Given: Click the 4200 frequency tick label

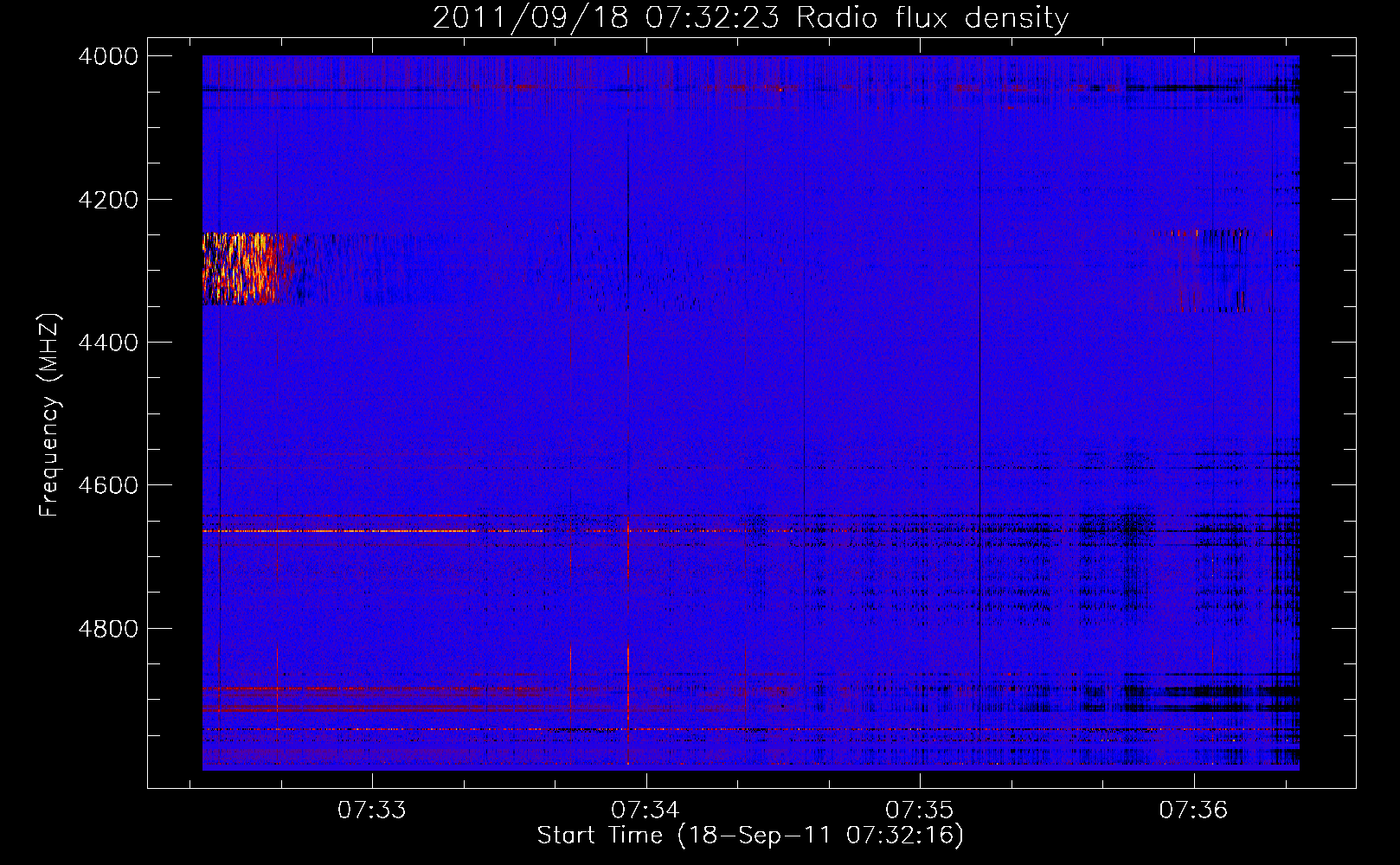Looking at the screenshot, I should point(108,200).
